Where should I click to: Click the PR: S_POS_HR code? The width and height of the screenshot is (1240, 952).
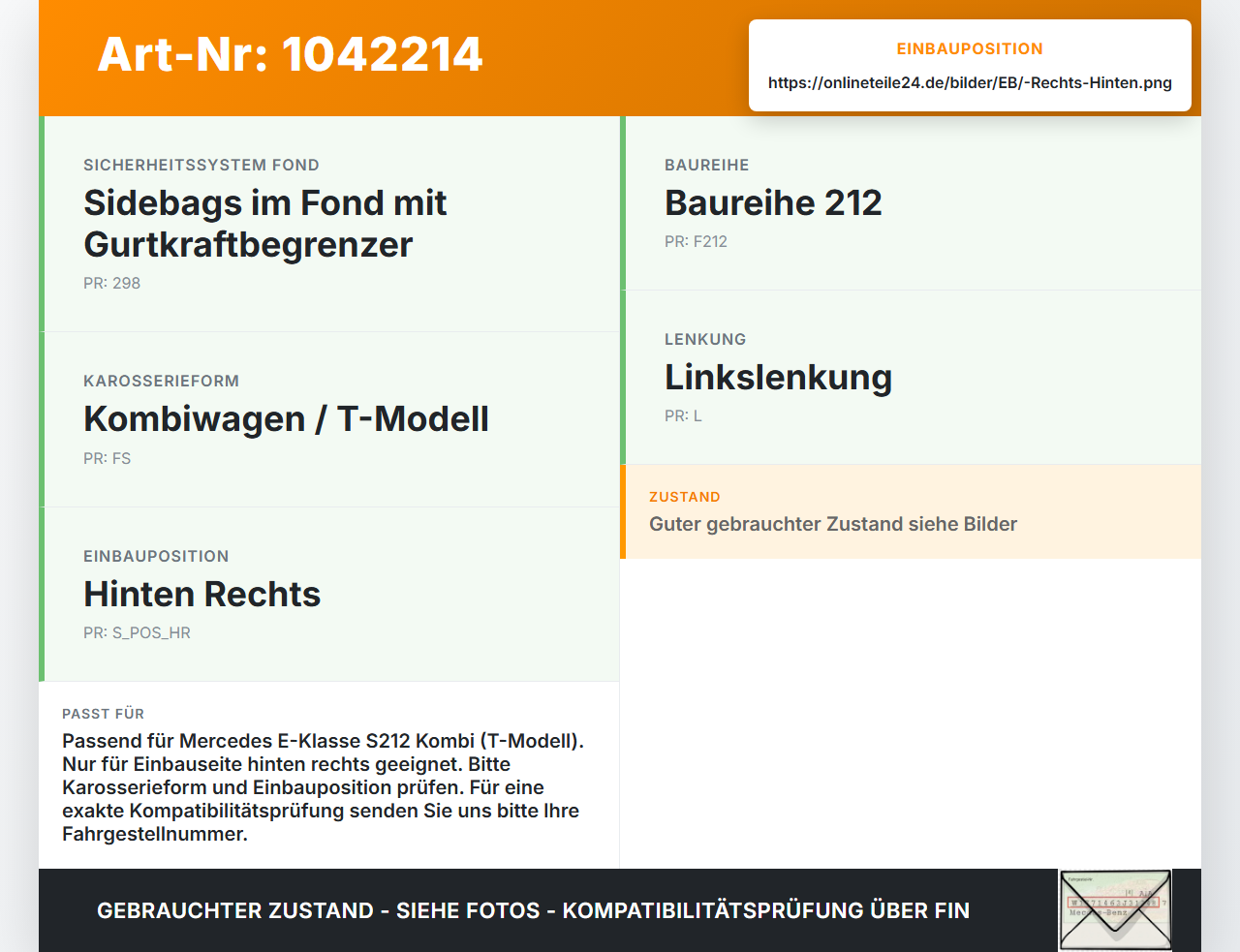(137, 632)
